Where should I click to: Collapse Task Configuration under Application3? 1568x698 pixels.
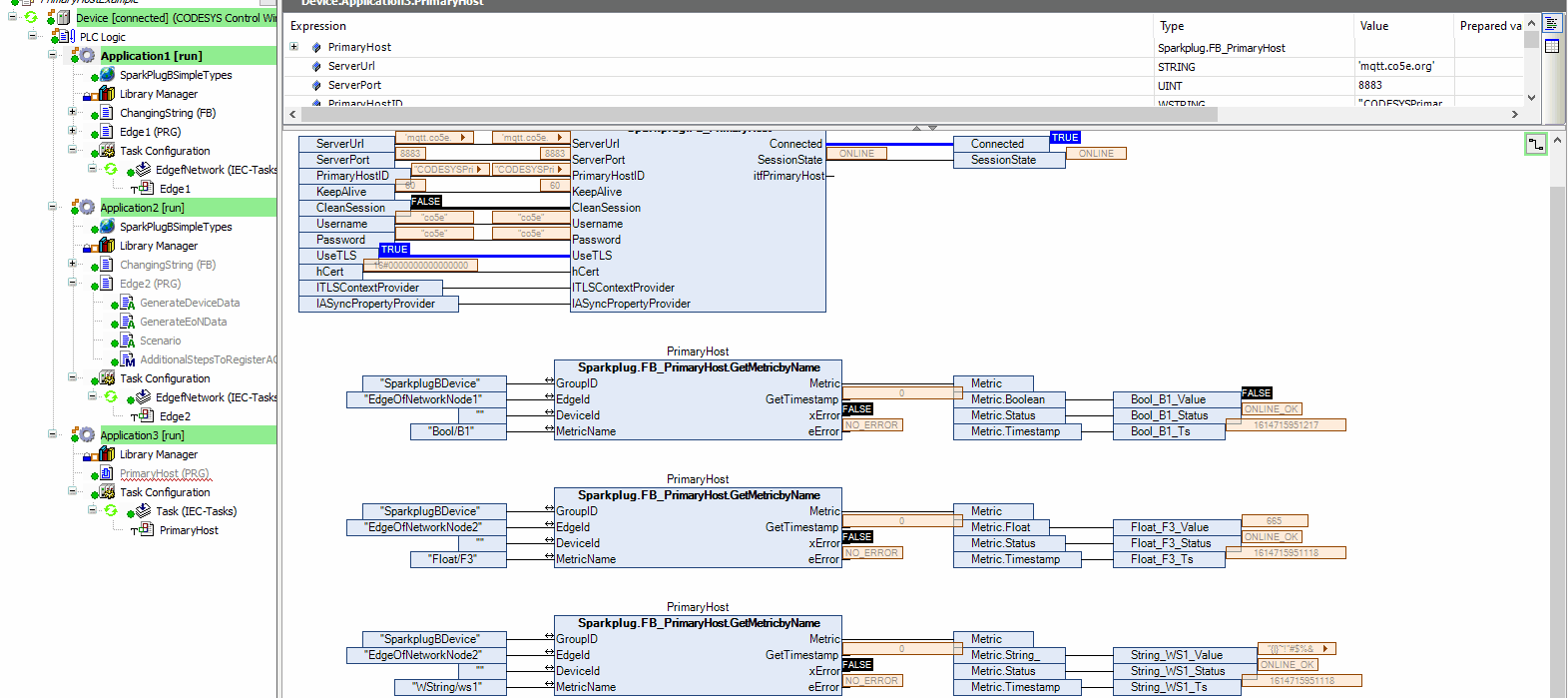(72, 491)
